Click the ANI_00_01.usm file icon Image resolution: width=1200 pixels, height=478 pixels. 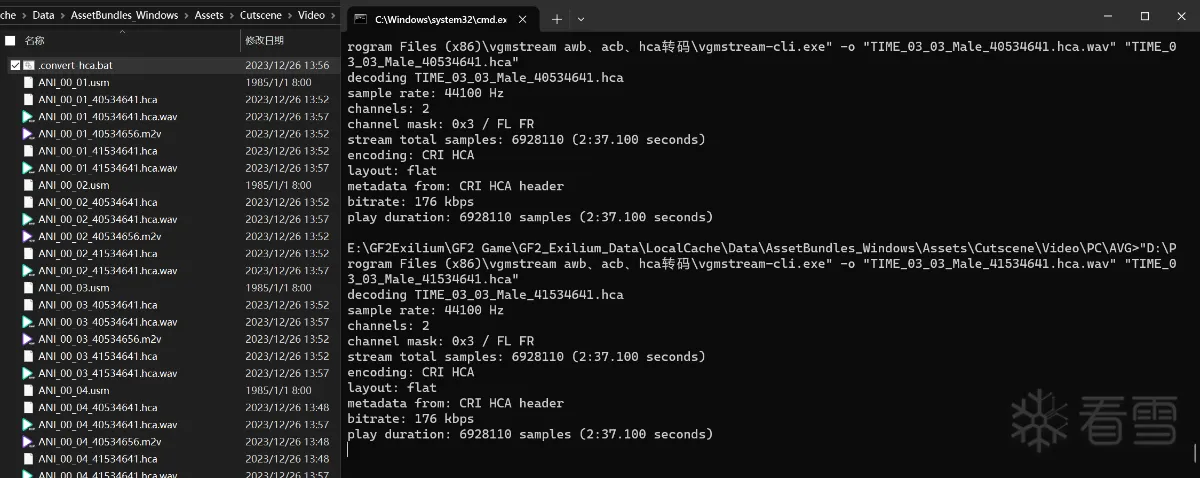[x=29, y=82]
